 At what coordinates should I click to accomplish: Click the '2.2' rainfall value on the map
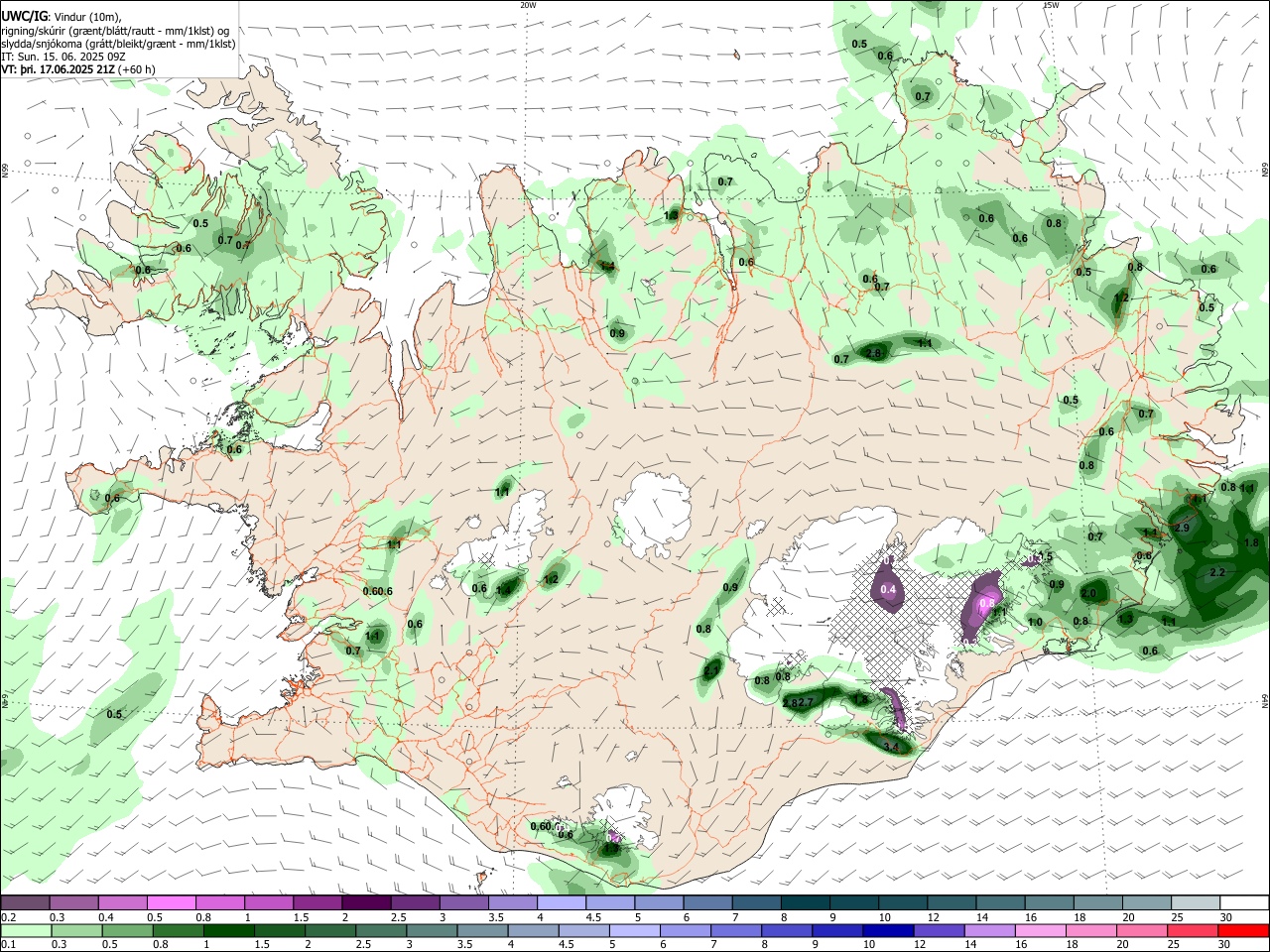pos(1218,573)
